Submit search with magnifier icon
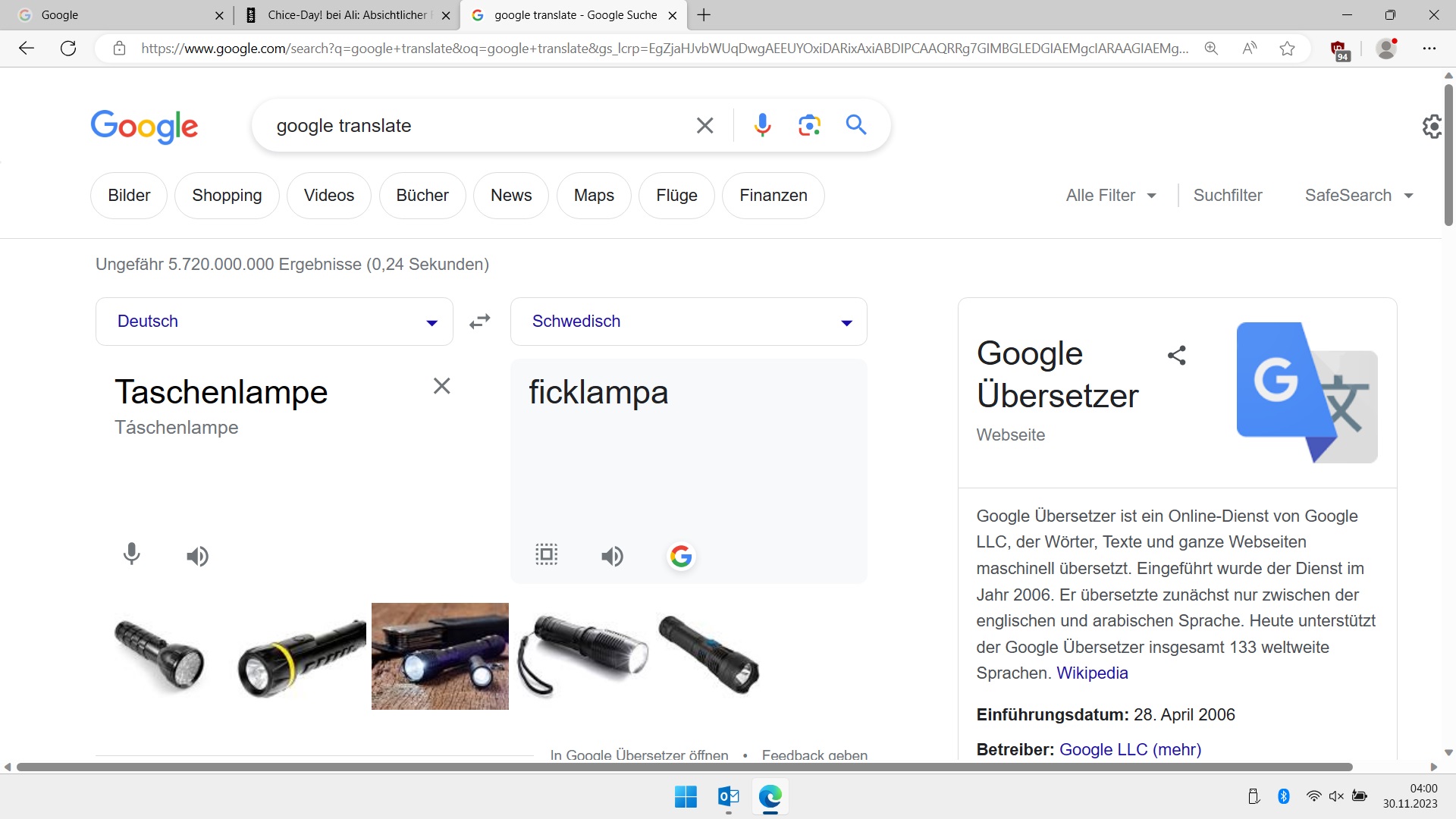This screenshot has width=1456, height=819. (856, 124)
